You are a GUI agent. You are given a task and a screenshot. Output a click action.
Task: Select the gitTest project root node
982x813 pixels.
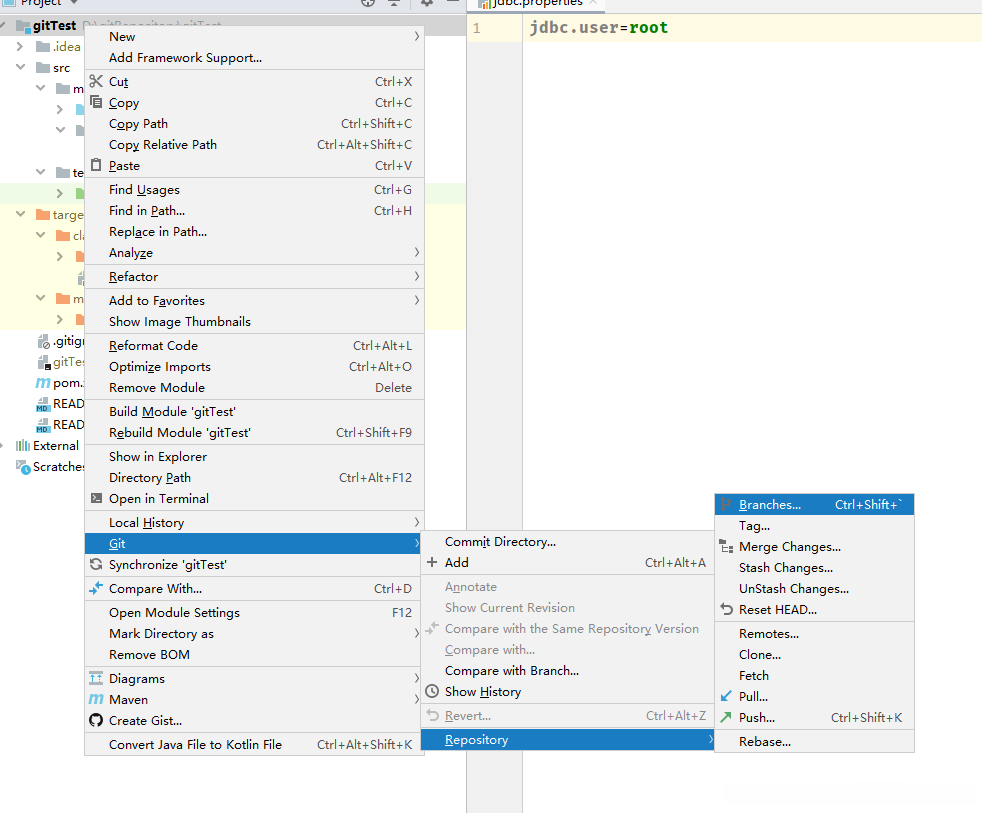tap(54, 26)
